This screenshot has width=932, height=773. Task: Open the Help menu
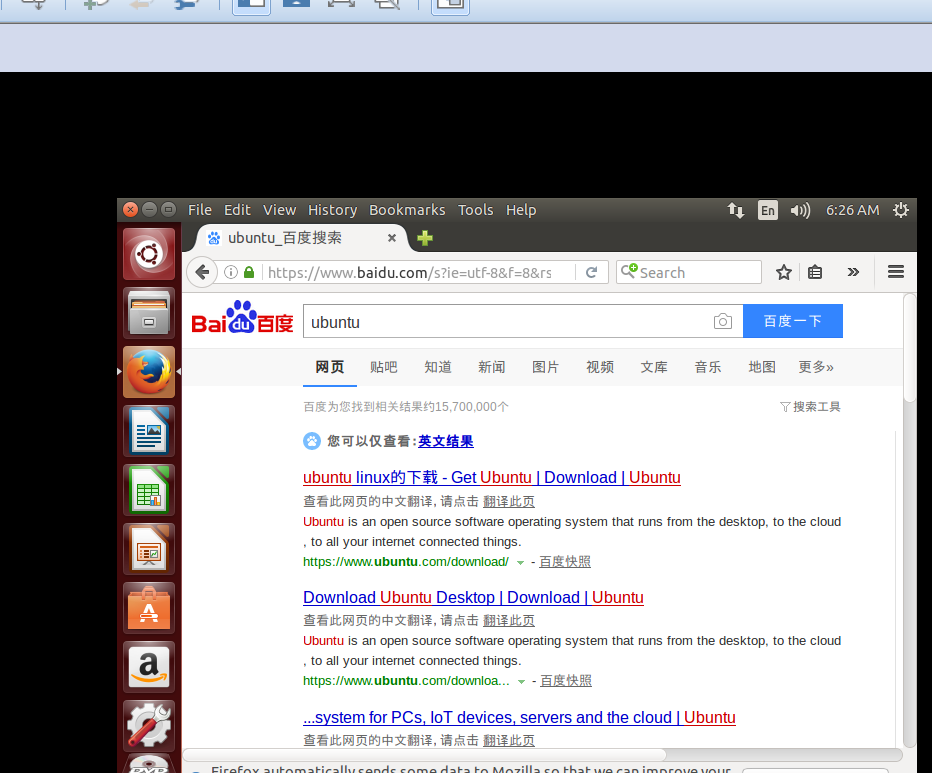pyautogui.click(x=521, y=210)
